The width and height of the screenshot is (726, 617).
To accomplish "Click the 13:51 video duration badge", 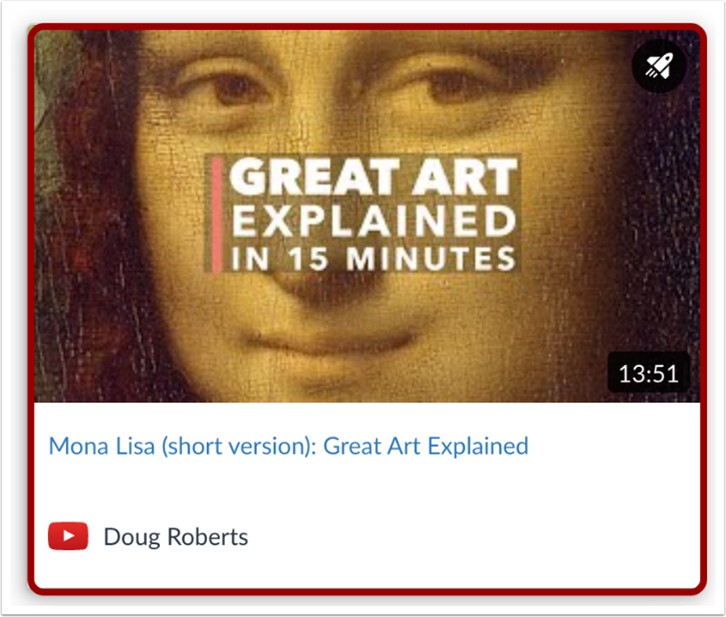I will coord(648,373).
